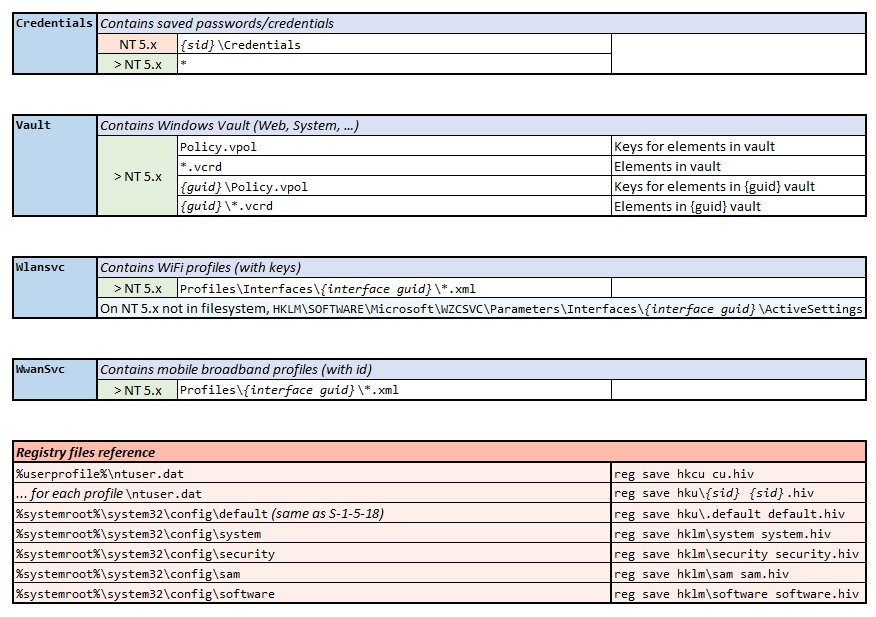Select the Credentials header cell
Viewport: 876px width, 617px height.
coord(55,44)
